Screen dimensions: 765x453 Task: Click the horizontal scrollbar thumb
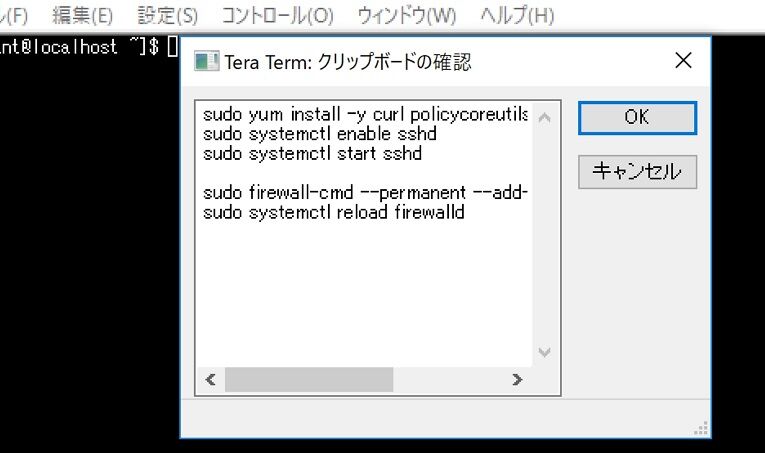309,379
